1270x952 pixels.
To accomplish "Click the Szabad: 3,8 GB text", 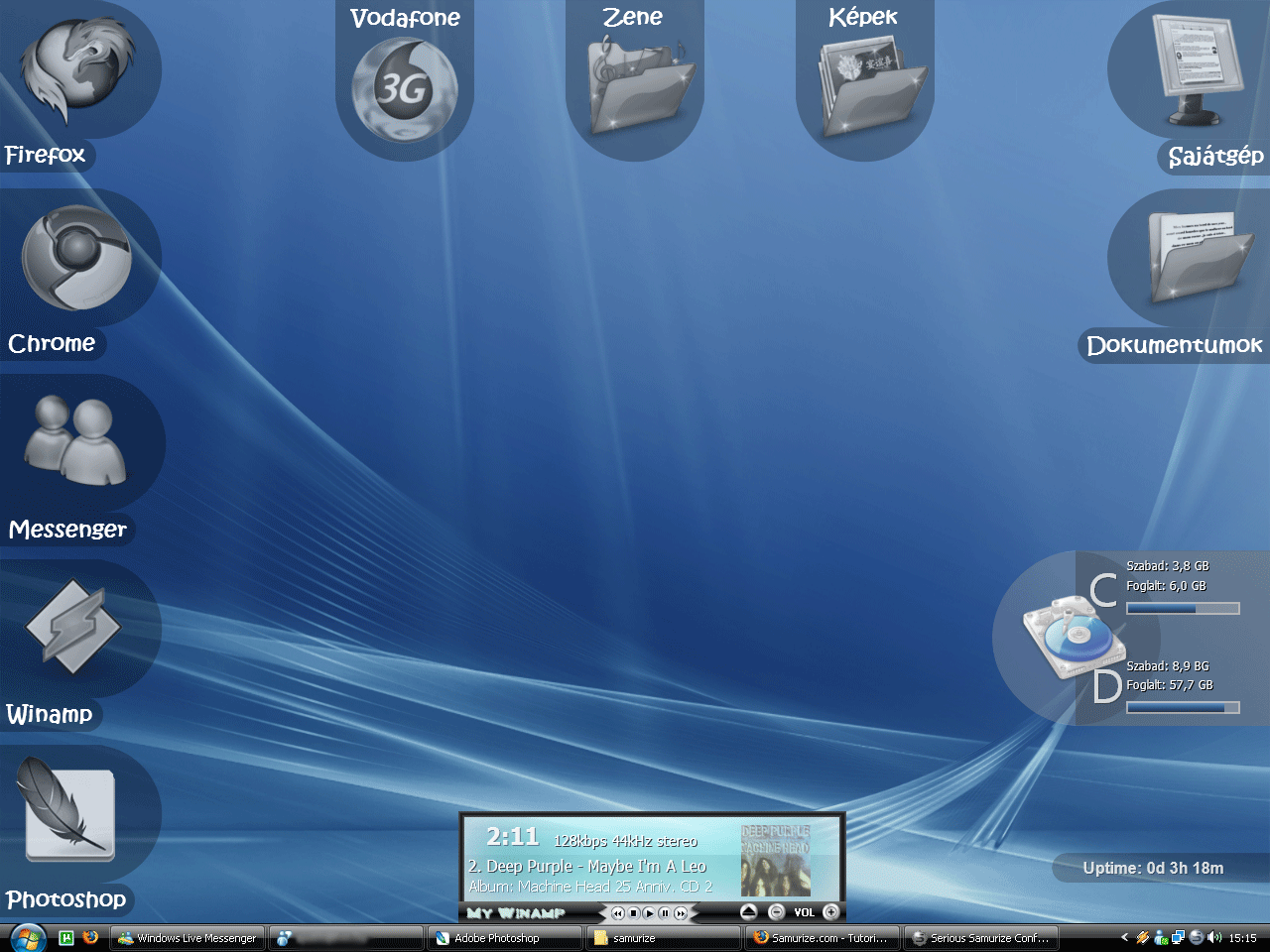I will 1168,566.
